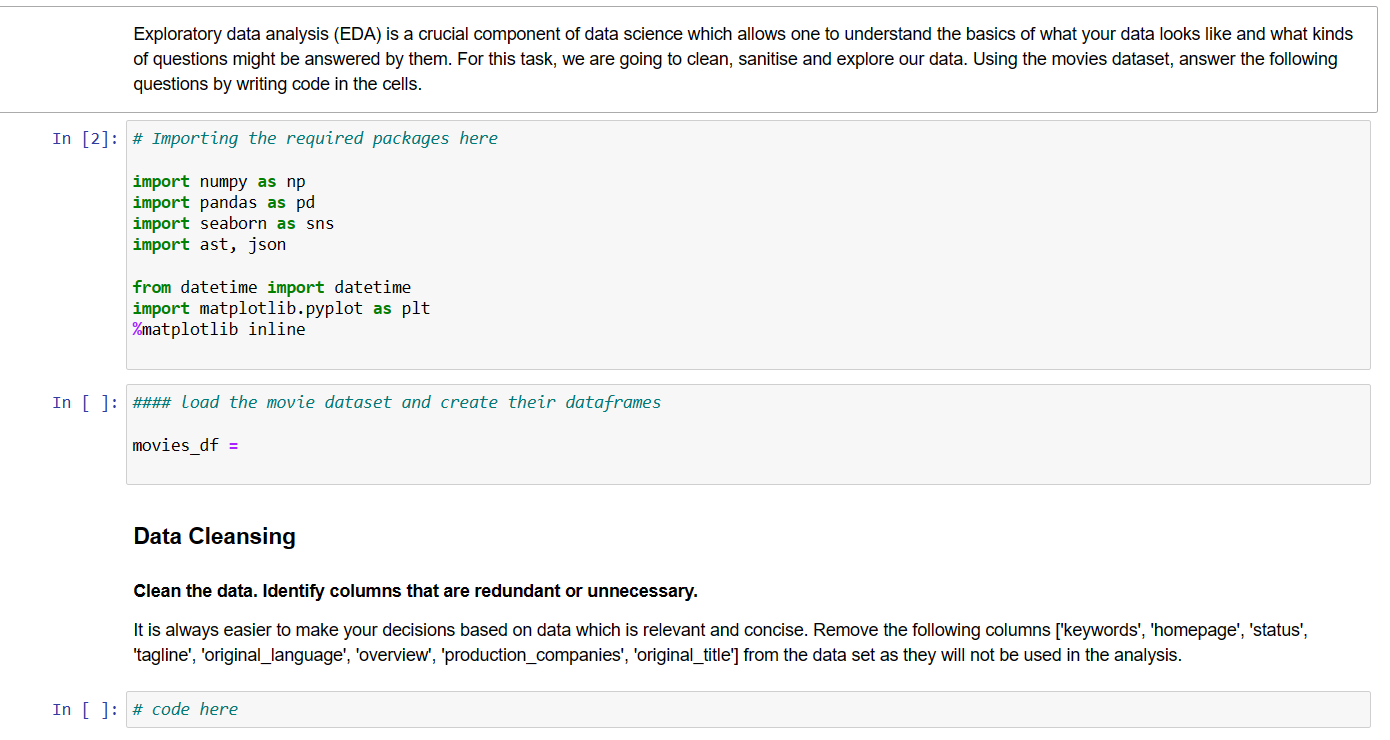Click the 'from datetime import datetime' line

pos(271,288)
